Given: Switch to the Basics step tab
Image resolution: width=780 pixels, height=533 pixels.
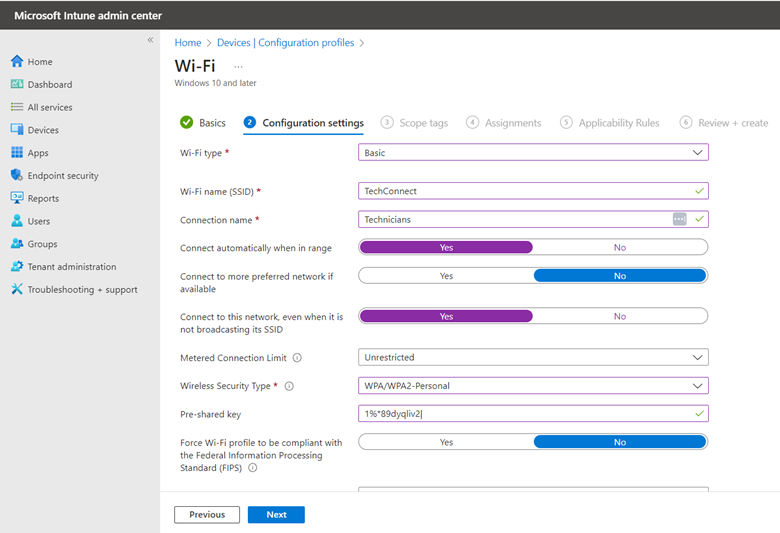Looking at the screenshot, I should (x=203, y=122).
